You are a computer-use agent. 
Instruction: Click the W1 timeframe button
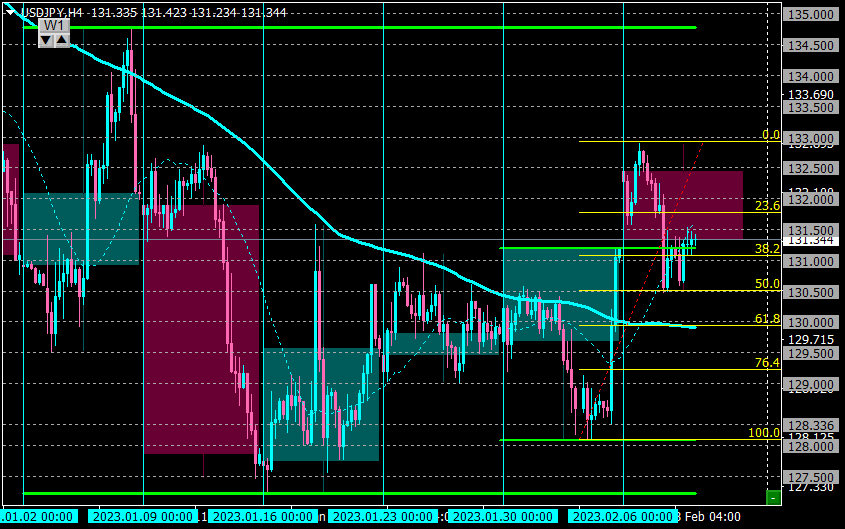coord(54,26)
